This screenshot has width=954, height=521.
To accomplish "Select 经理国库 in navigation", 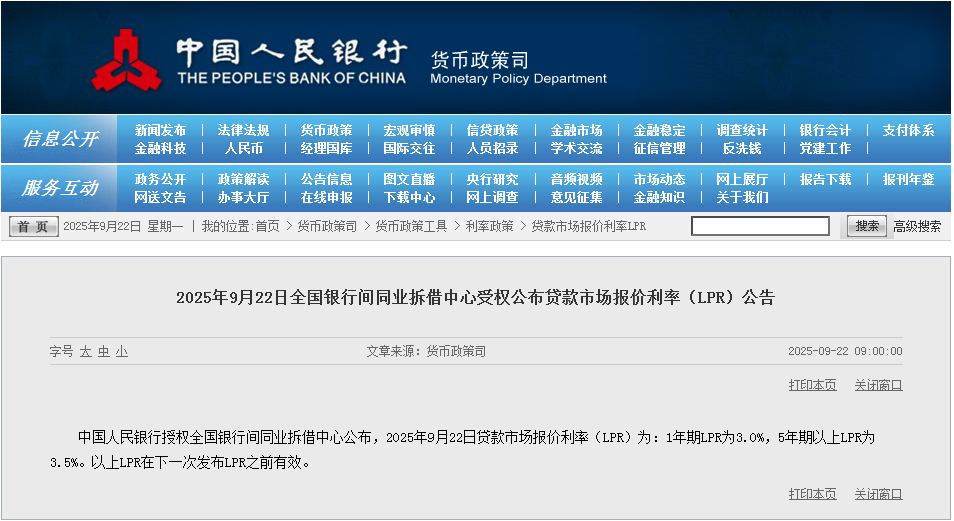I will point(326,149).
